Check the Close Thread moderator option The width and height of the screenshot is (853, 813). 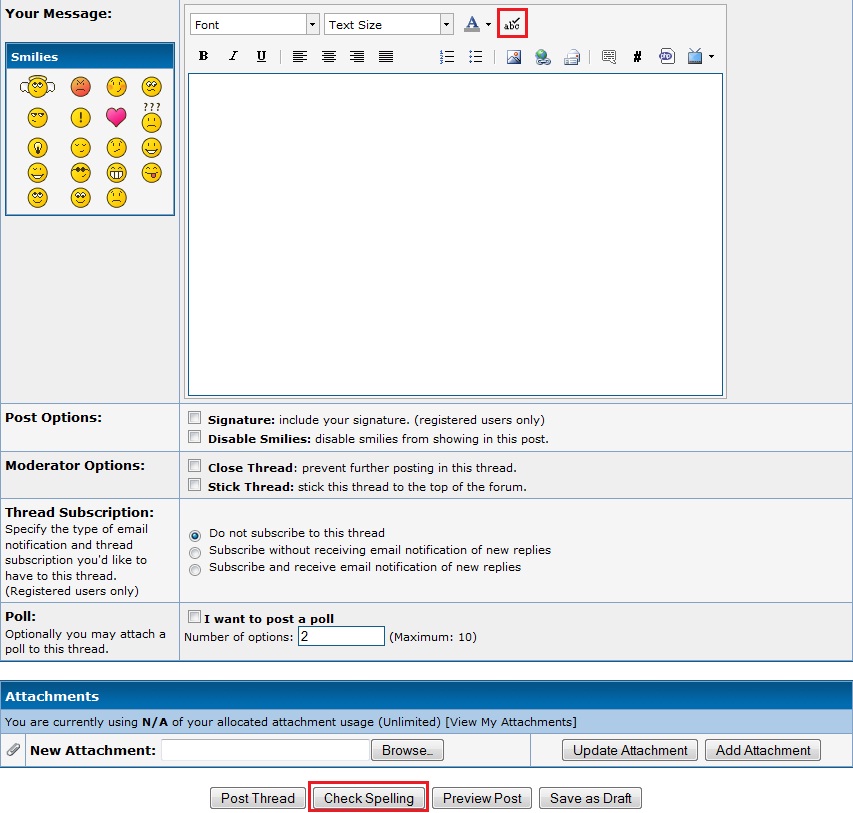pos(195,466)
